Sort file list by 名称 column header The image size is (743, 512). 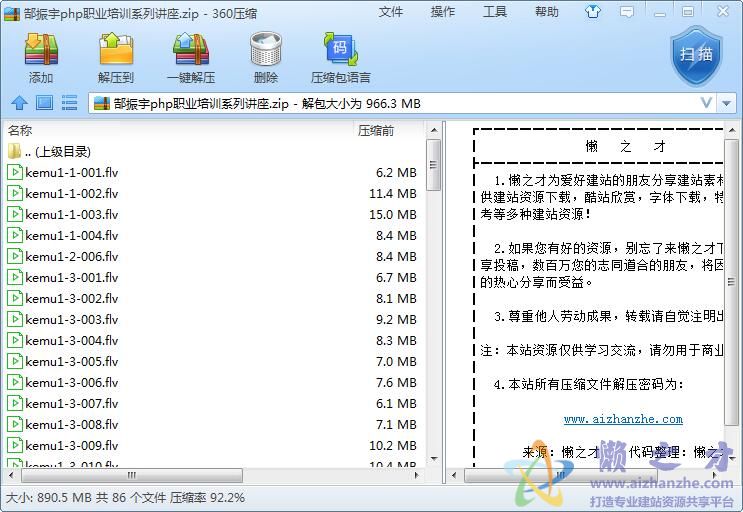click(20, 130)
